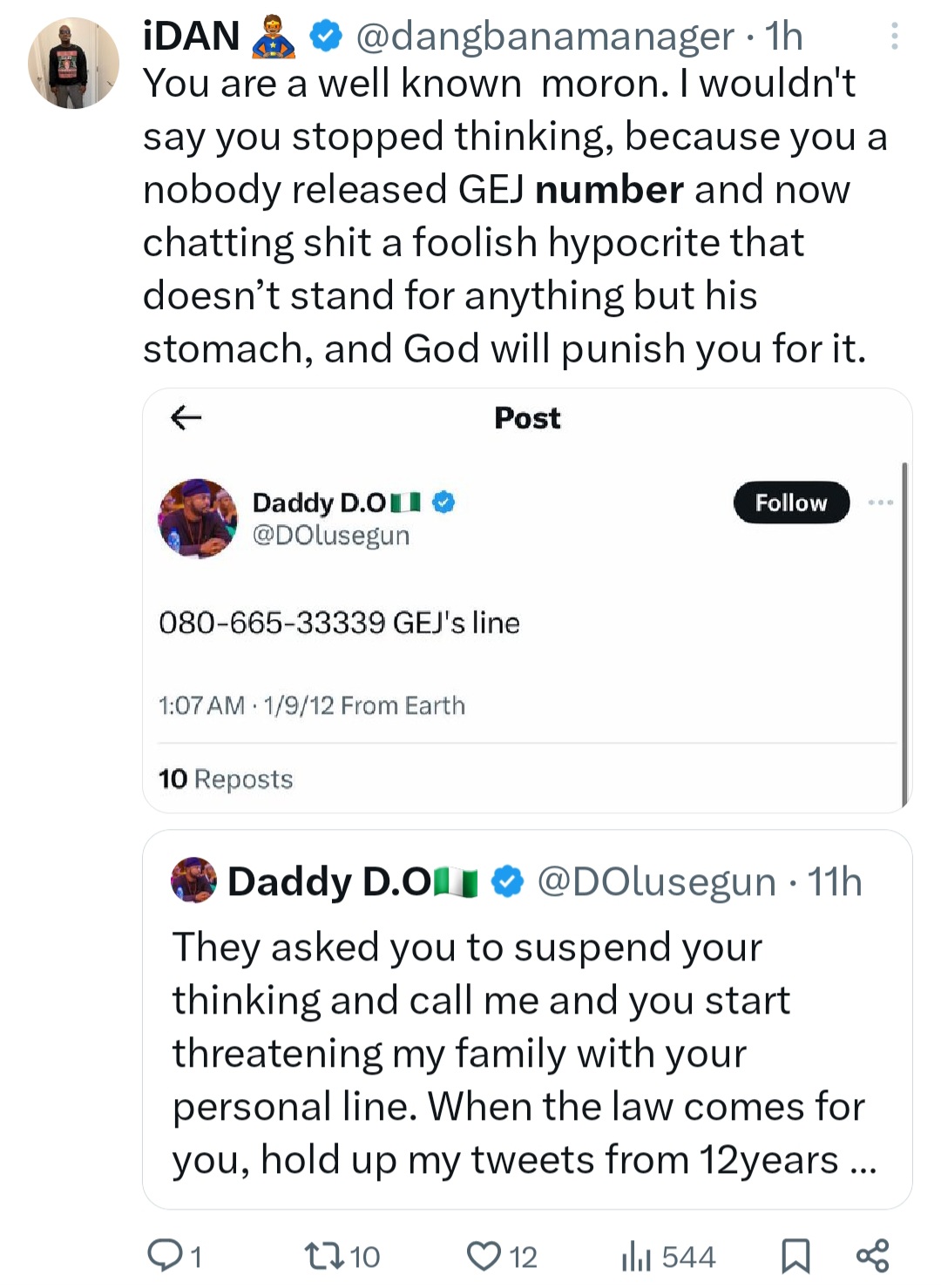Repost this tweet using the retweet icon
The width and height of the screenshot is (941, 1288).
(319, 1255)
